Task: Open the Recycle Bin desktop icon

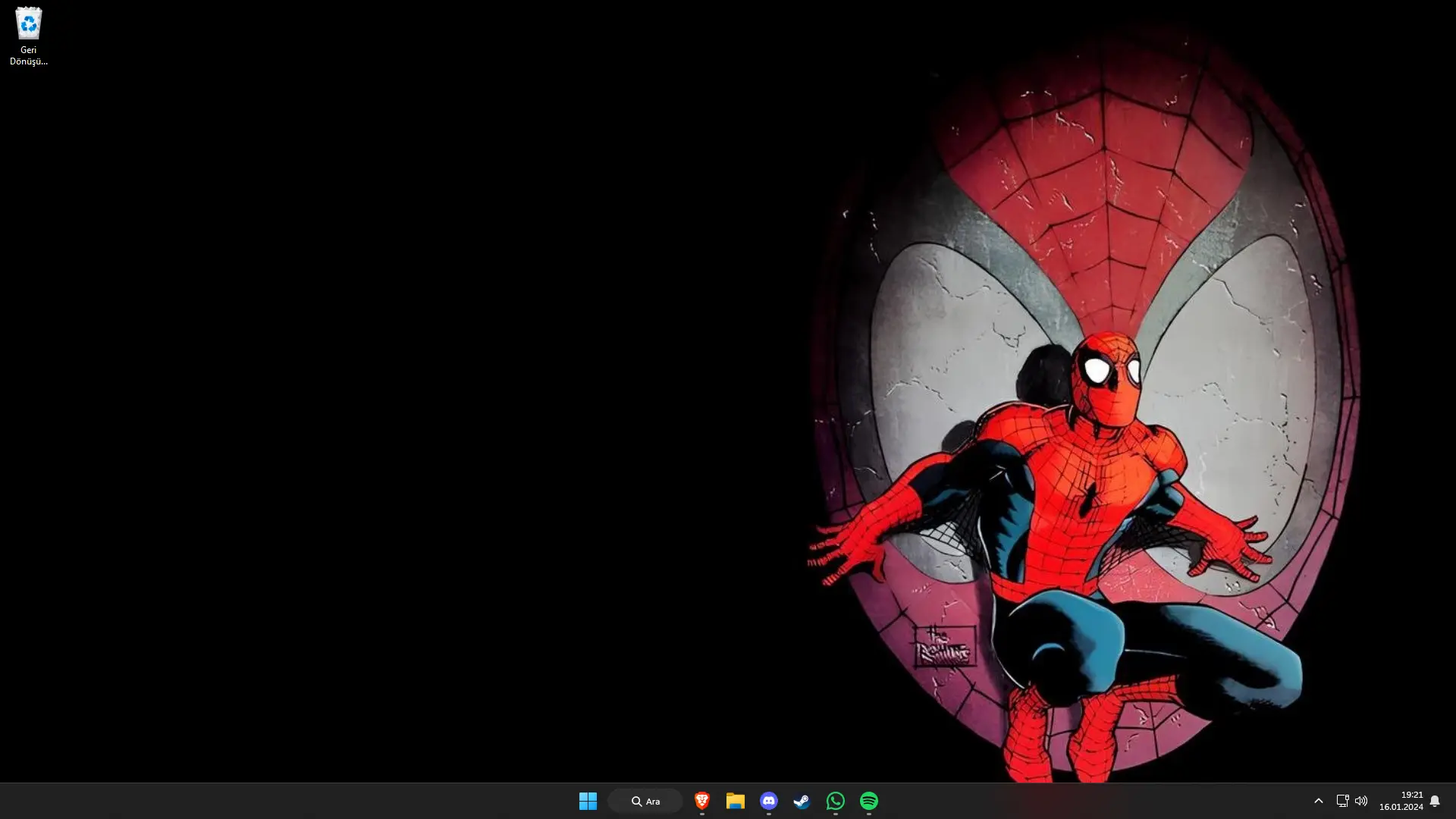Action: coord(28,36)
